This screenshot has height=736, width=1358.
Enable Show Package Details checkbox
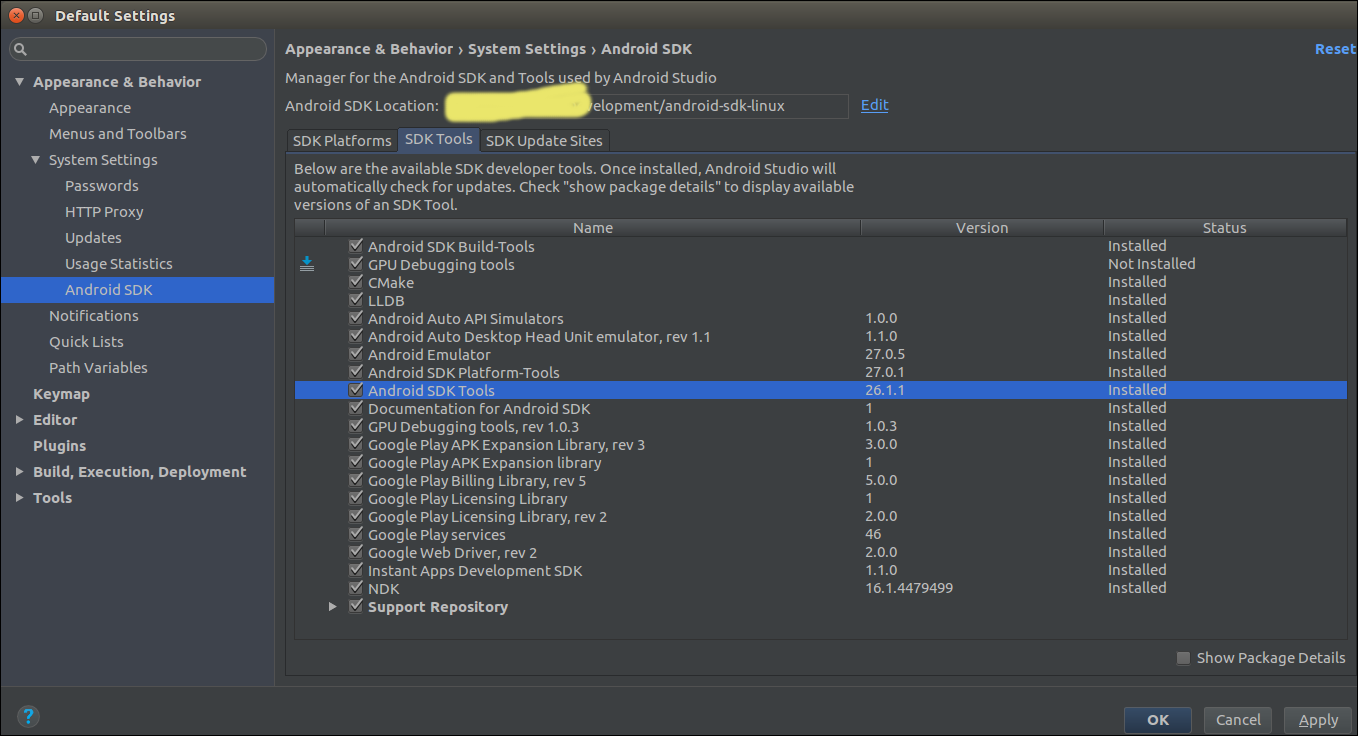(x=1184, y=658)
